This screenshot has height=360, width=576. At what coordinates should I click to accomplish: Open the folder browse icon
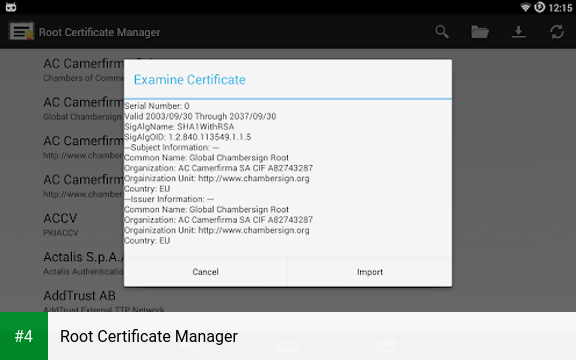click(480, 32)
